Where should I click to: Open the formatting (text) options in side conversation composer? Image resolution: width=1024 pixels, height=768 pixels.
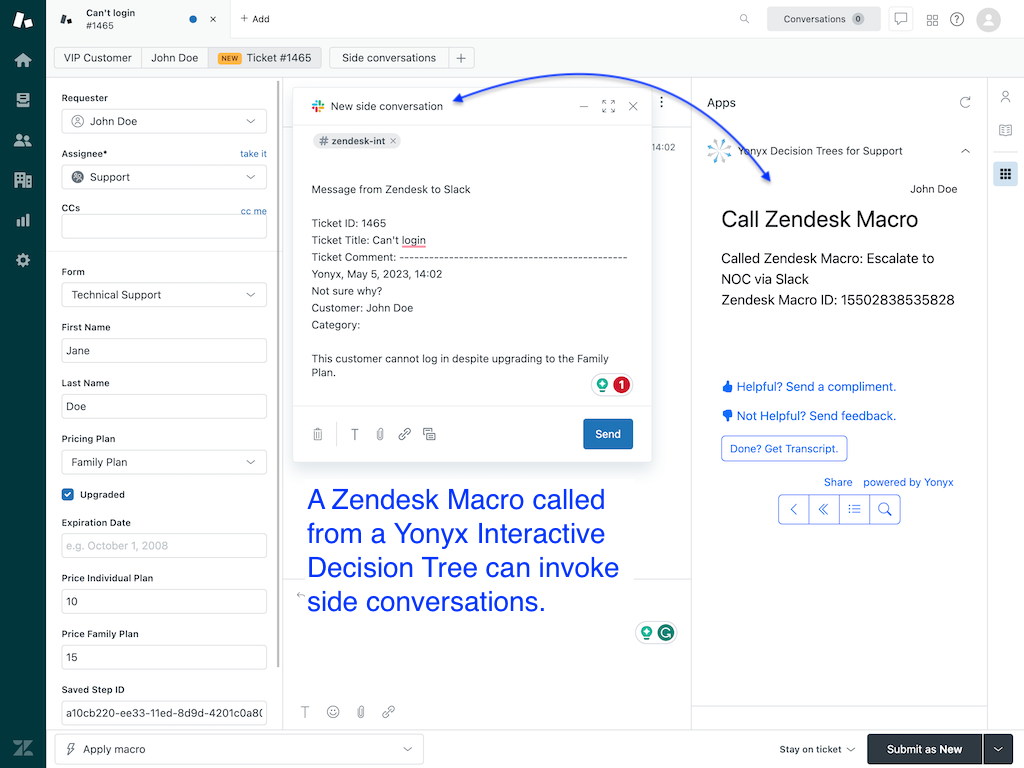[x=355, y=434]
